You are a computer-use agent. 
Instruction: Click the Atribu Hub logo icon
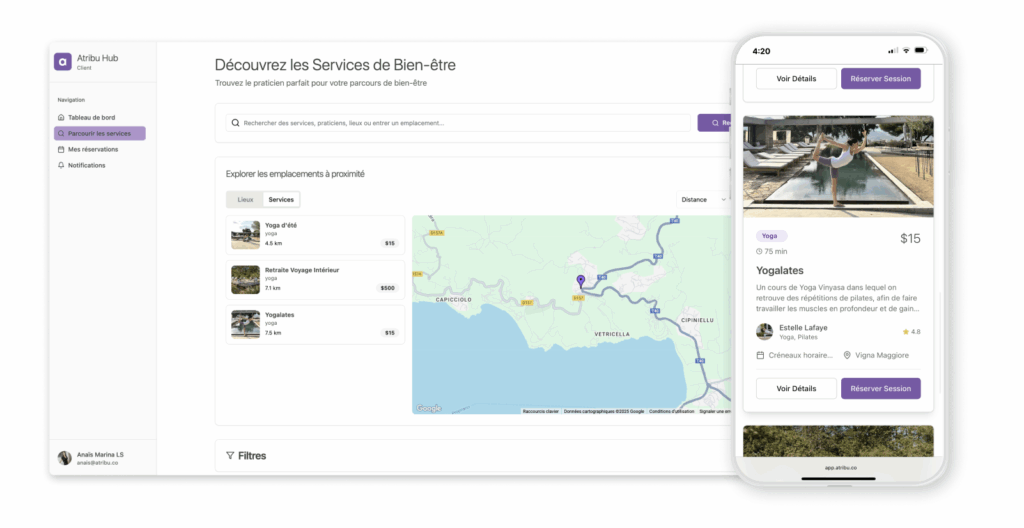(x=63, y=62)
